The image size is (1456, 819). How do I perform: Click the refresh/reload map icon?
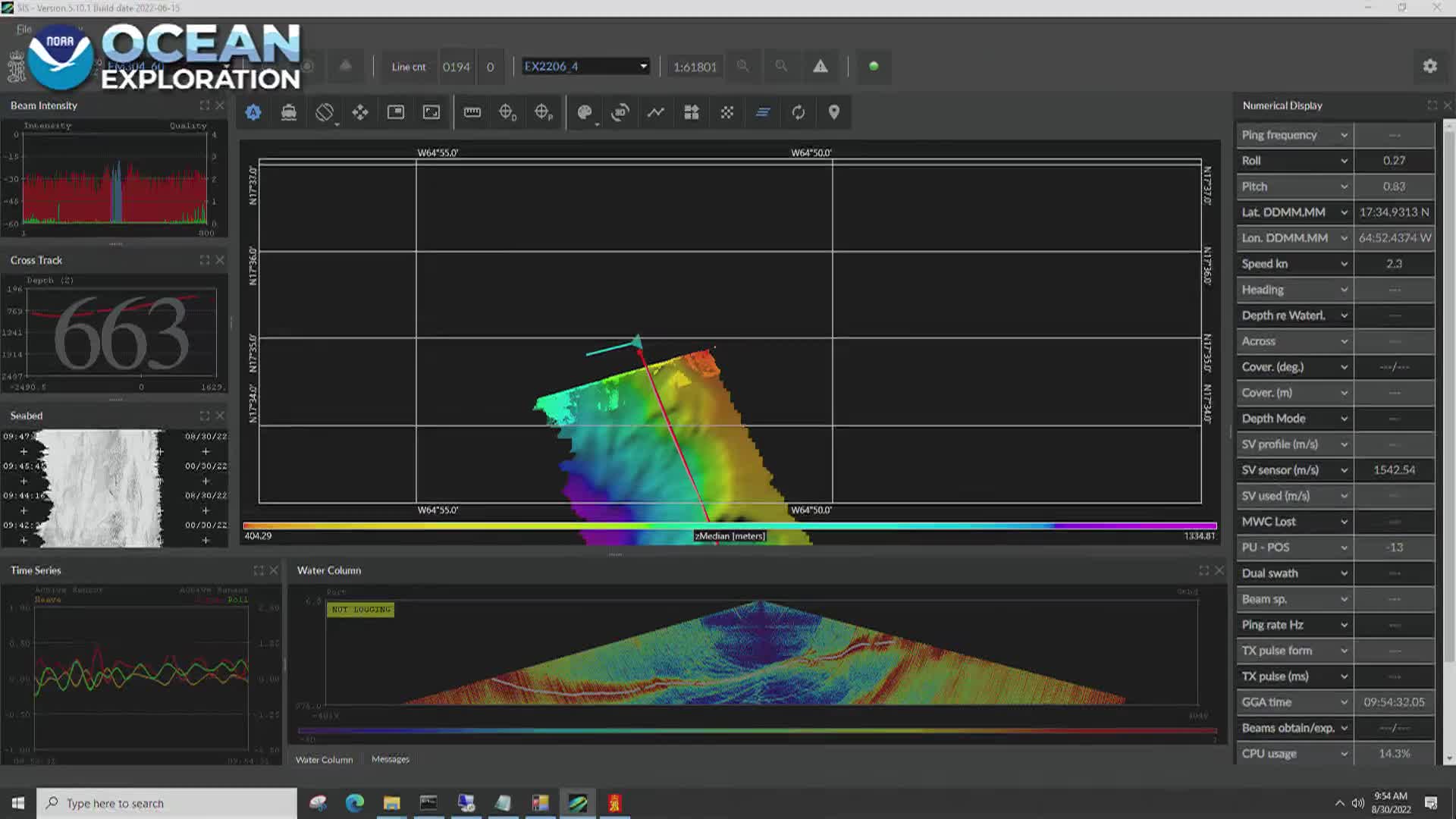point(799,112)
